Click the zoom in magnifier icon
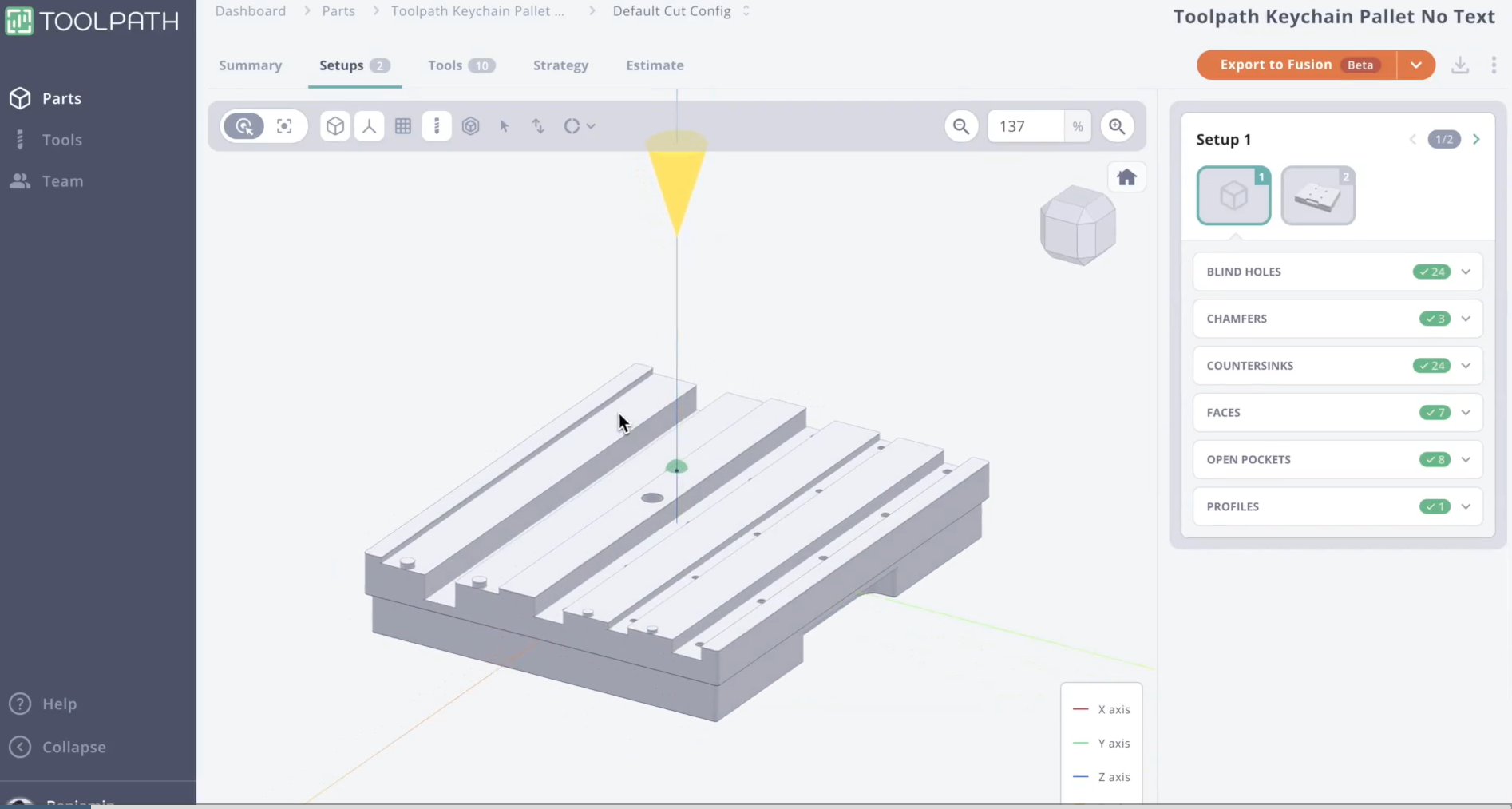Screen dimensions: 1512x809 tap(1117, 126)
